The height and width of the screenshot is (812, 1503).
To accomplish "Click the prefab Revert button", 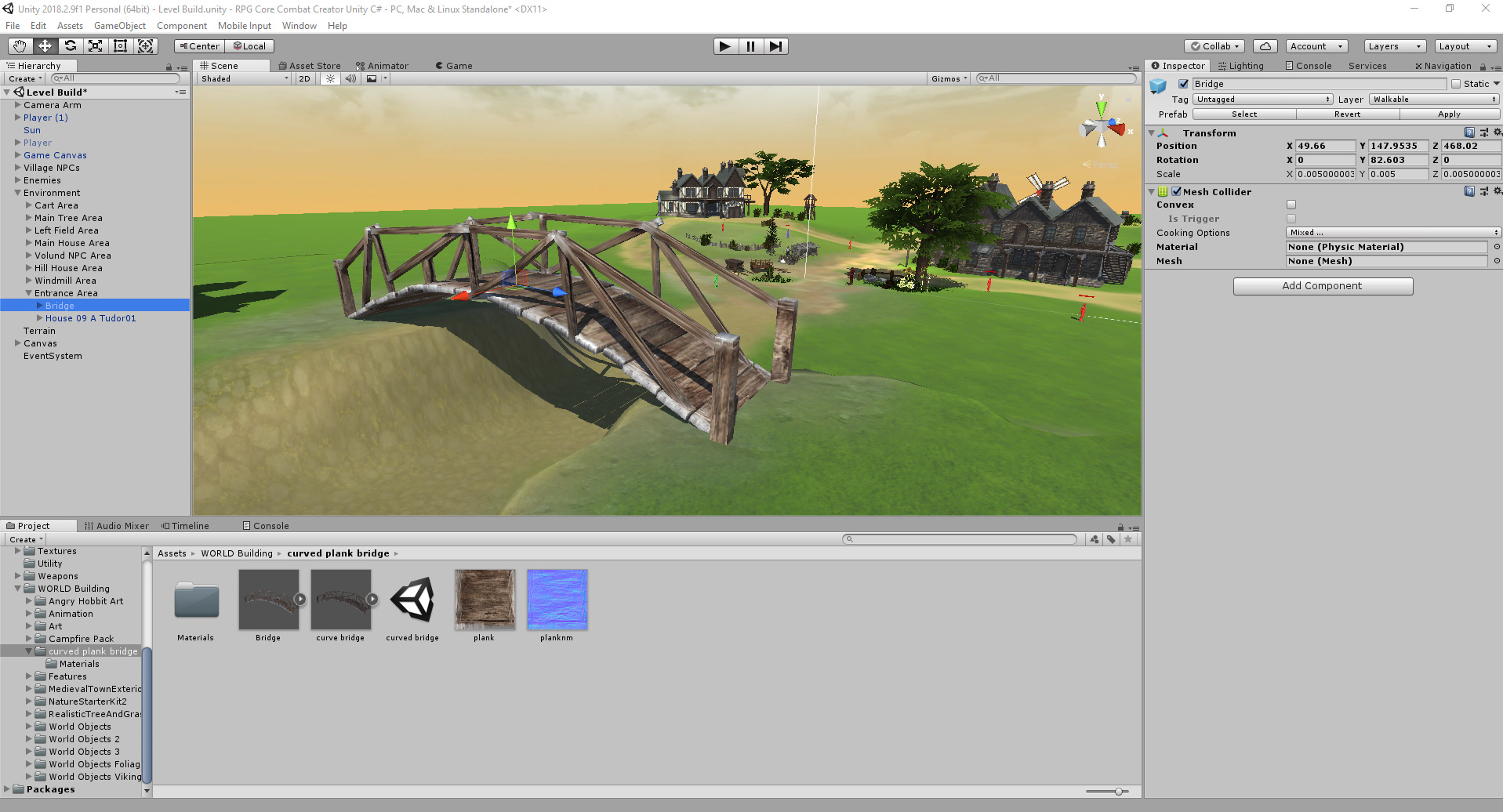I will (x=1347, y=114).
